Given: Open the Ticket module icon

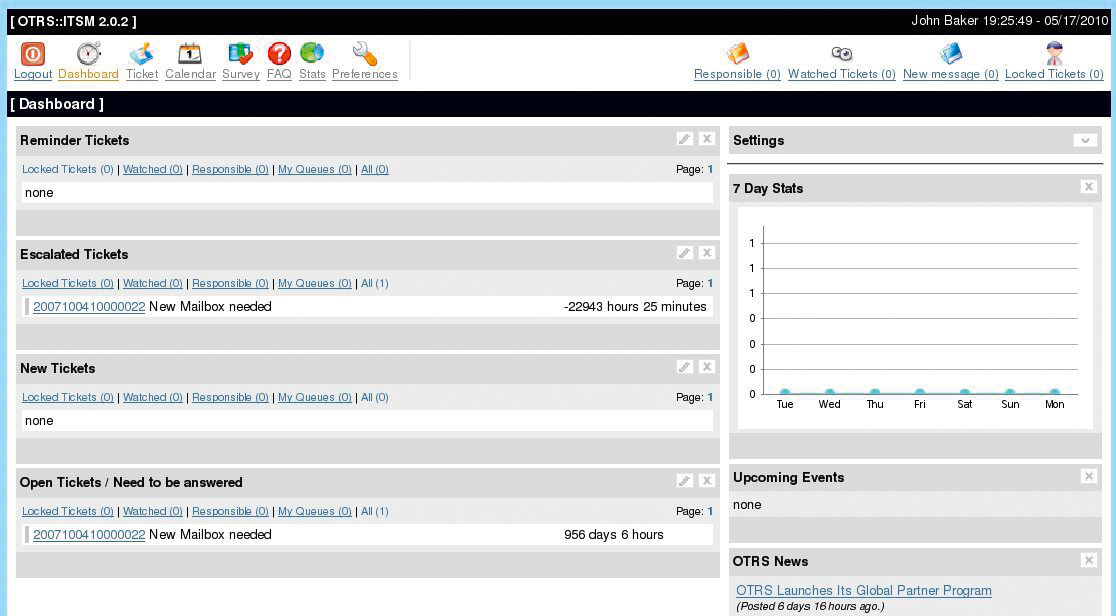Looking at the screenshot, I should [x=141, y=54].
